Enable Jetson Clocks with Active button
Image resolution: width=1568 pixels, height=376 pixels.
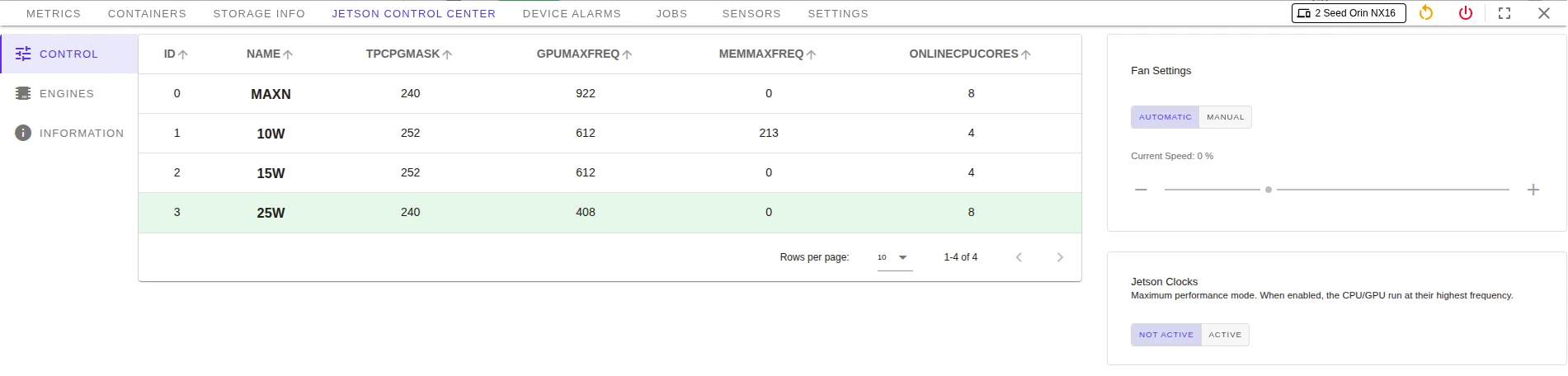[1225, 335]
